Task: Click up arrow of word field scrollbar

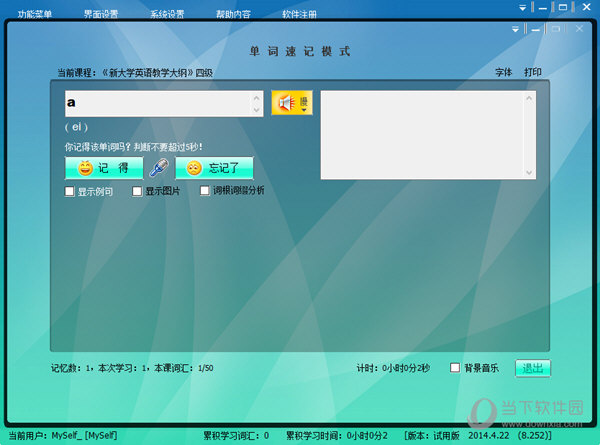Action: 257,98
